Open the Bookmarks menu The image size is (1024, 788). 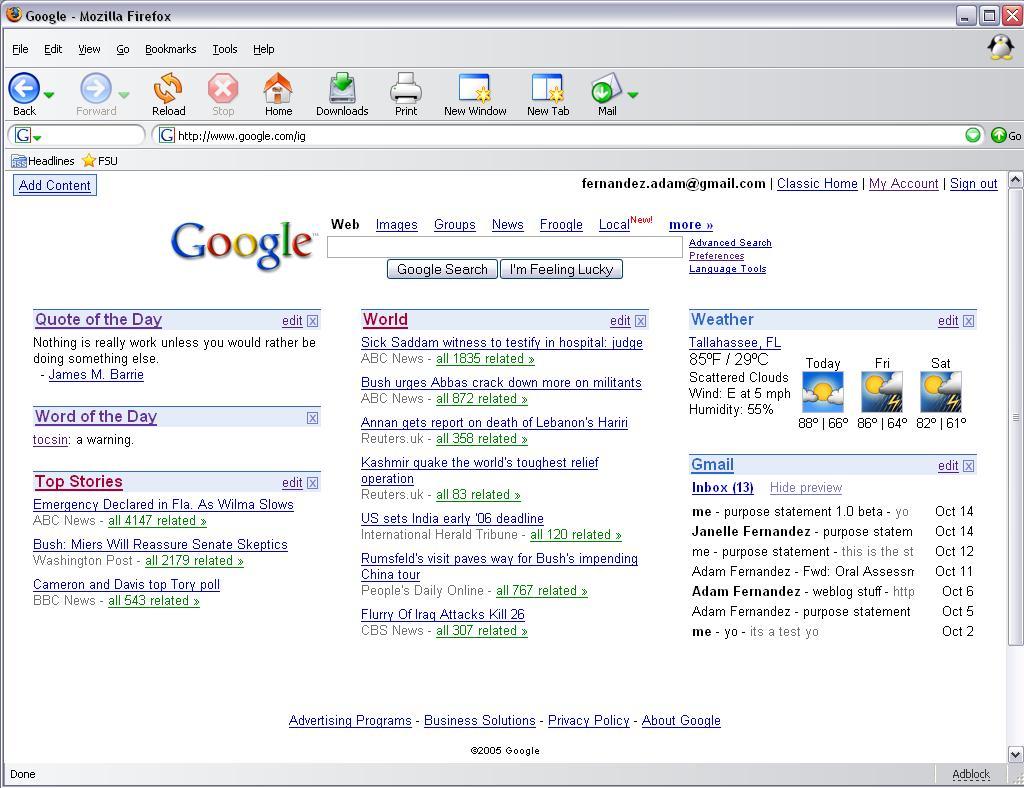pyautogui.click(x=170, y=49)
